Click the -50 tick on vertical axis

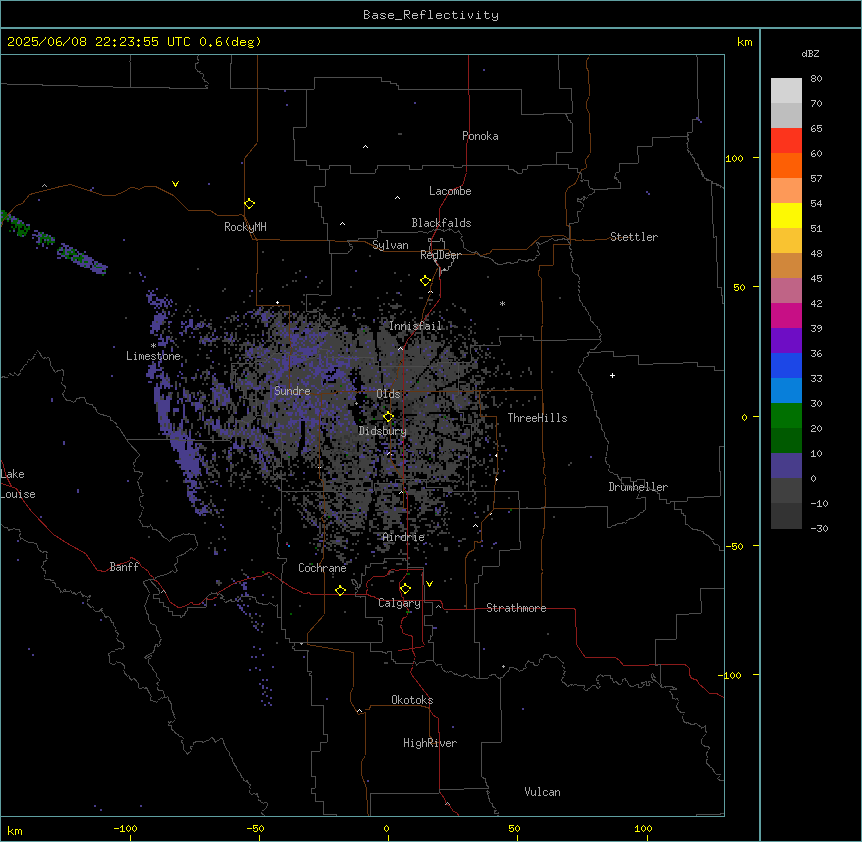click(x=734, y=546)
